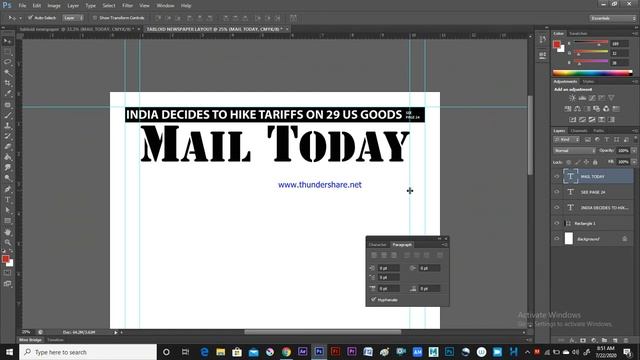Filter layers by type layers icon
The image size is (640, 360).
pos(607,140)
